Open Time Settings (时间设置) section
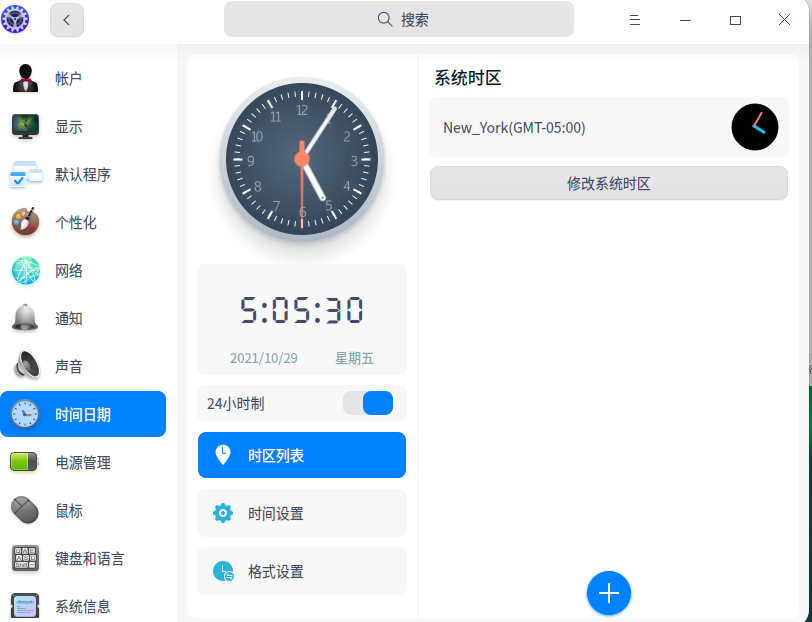This screenshot has height=622, width=812. point(302,514)
